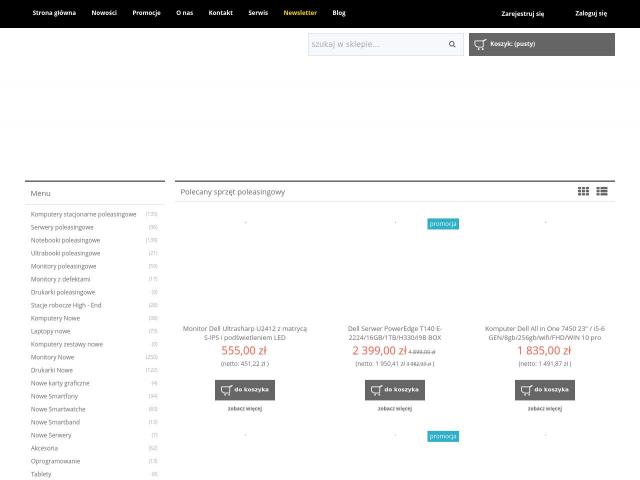Click the 2 399,00 zł price
This screenshot has height=480, width=640.
[x=380, y=351]
